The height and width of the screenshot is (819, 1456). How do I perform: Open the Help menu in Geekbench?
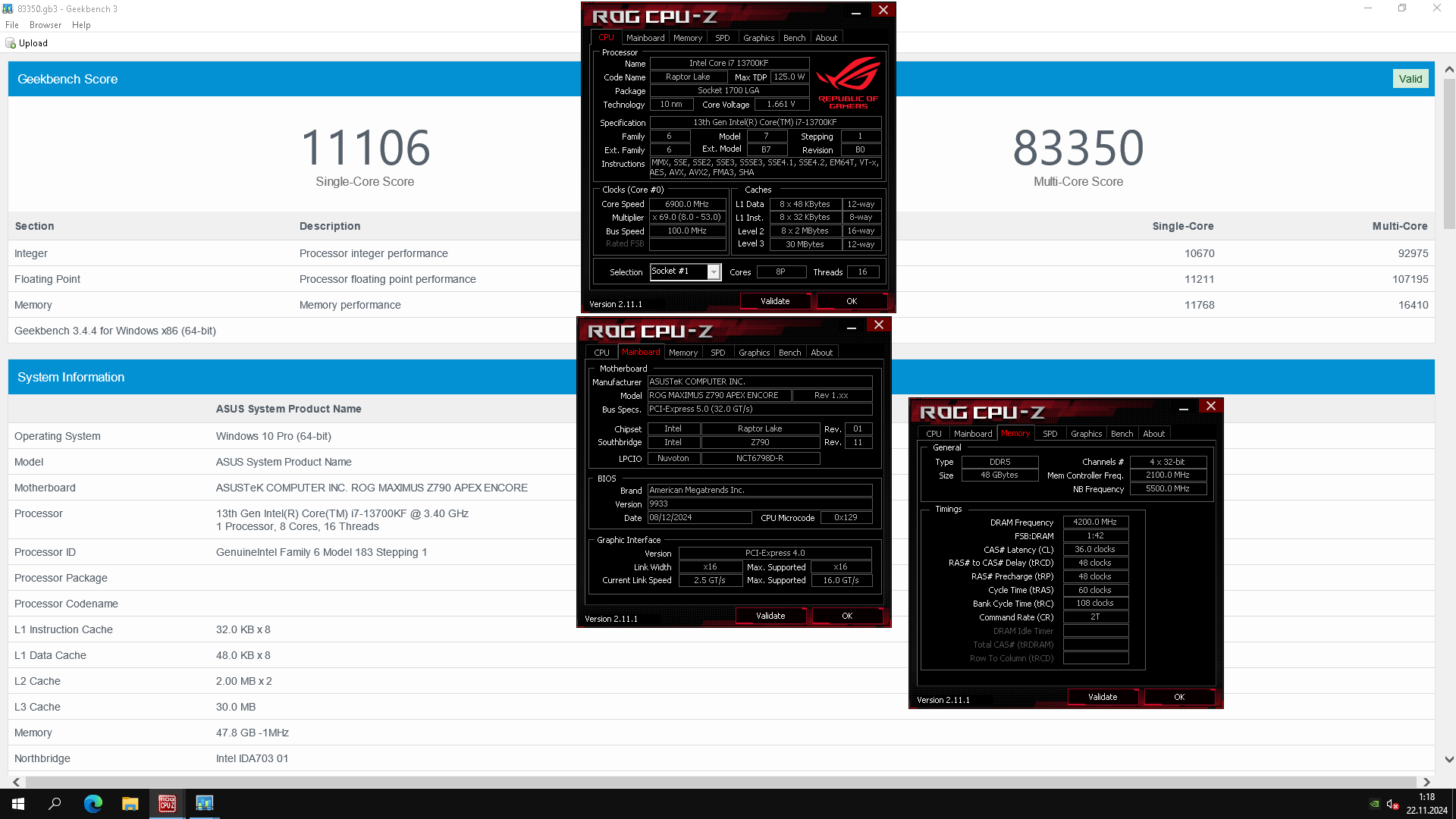(x=81, y=25)
